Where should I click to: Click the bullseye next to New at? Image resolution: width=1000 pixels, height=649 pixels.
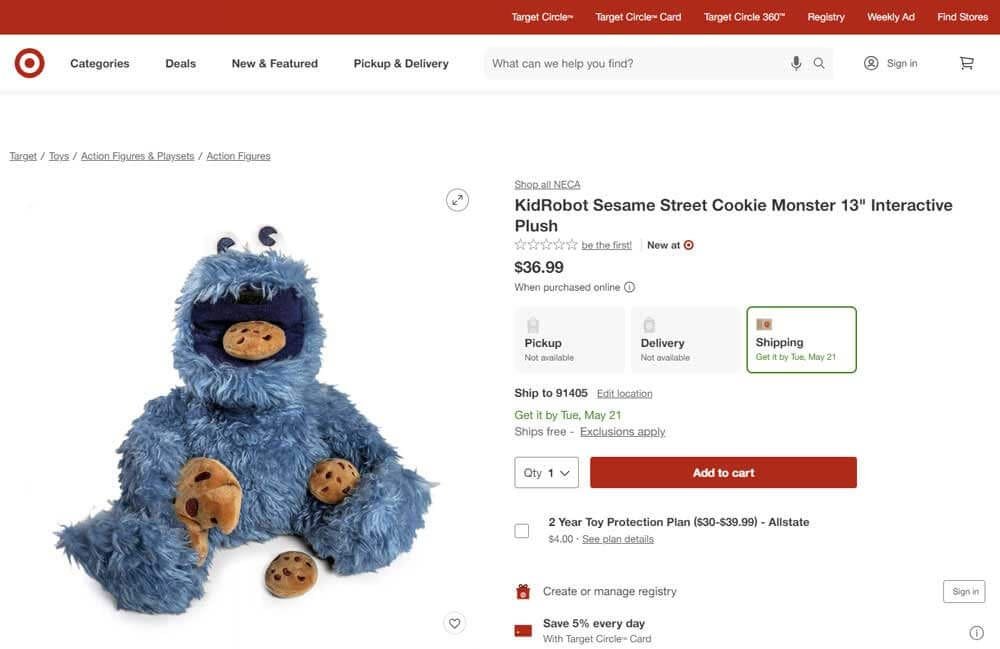pyautogui.click(x=690, y=244)
